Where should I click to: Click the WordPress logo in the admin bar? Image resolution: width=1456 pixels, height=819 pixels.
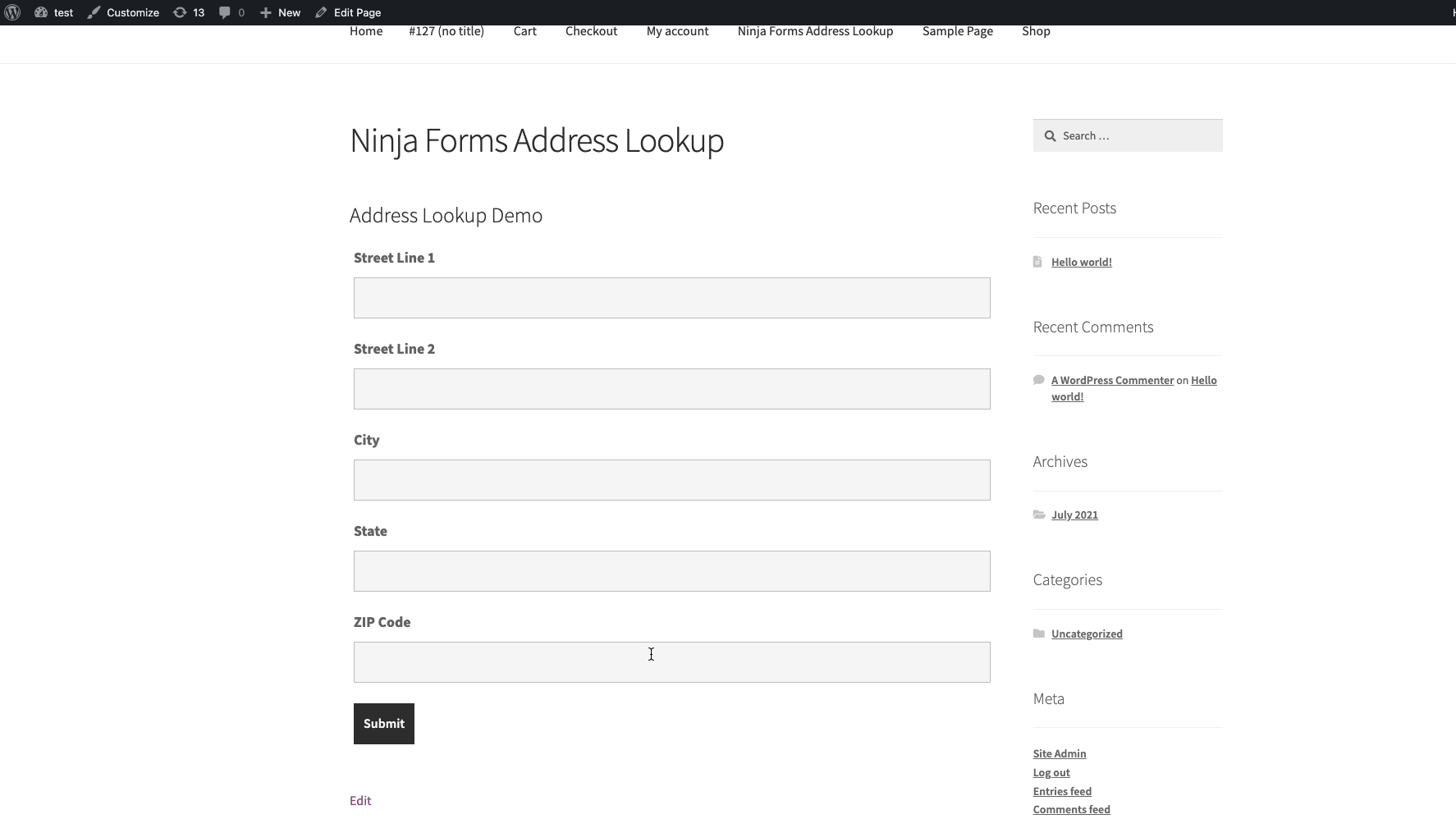click(12, 12)
